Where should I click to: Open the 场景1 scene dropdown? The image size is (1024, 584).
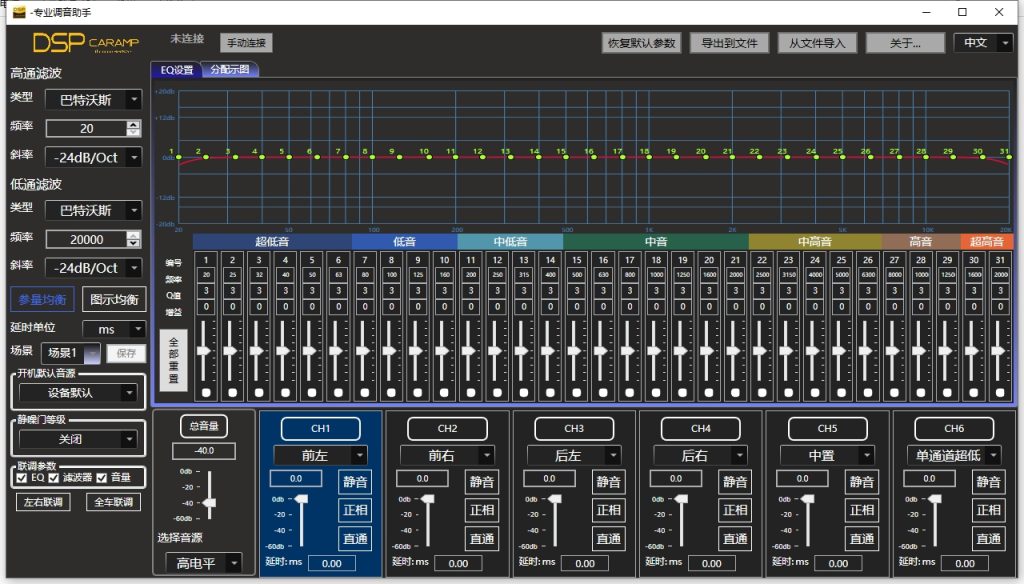tap(71, 353)
